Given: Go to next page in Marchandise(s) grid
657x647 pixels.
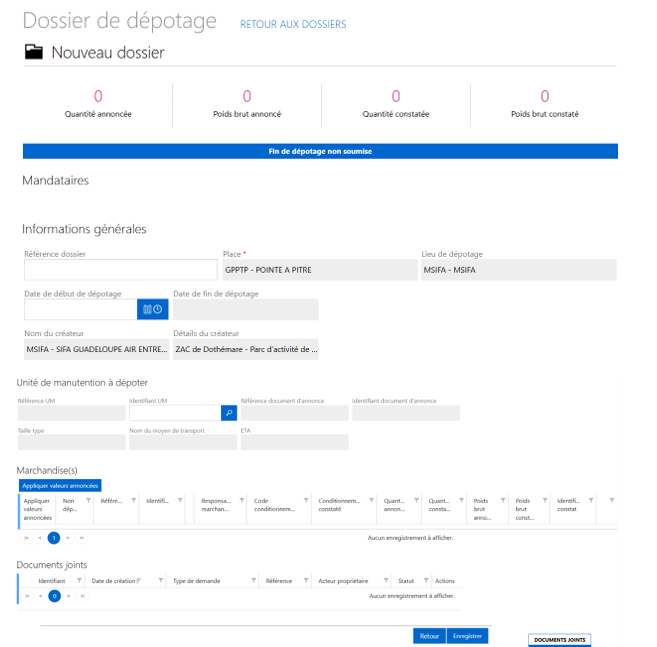Looking at the screenshot, I should click(x=68, y=537).
